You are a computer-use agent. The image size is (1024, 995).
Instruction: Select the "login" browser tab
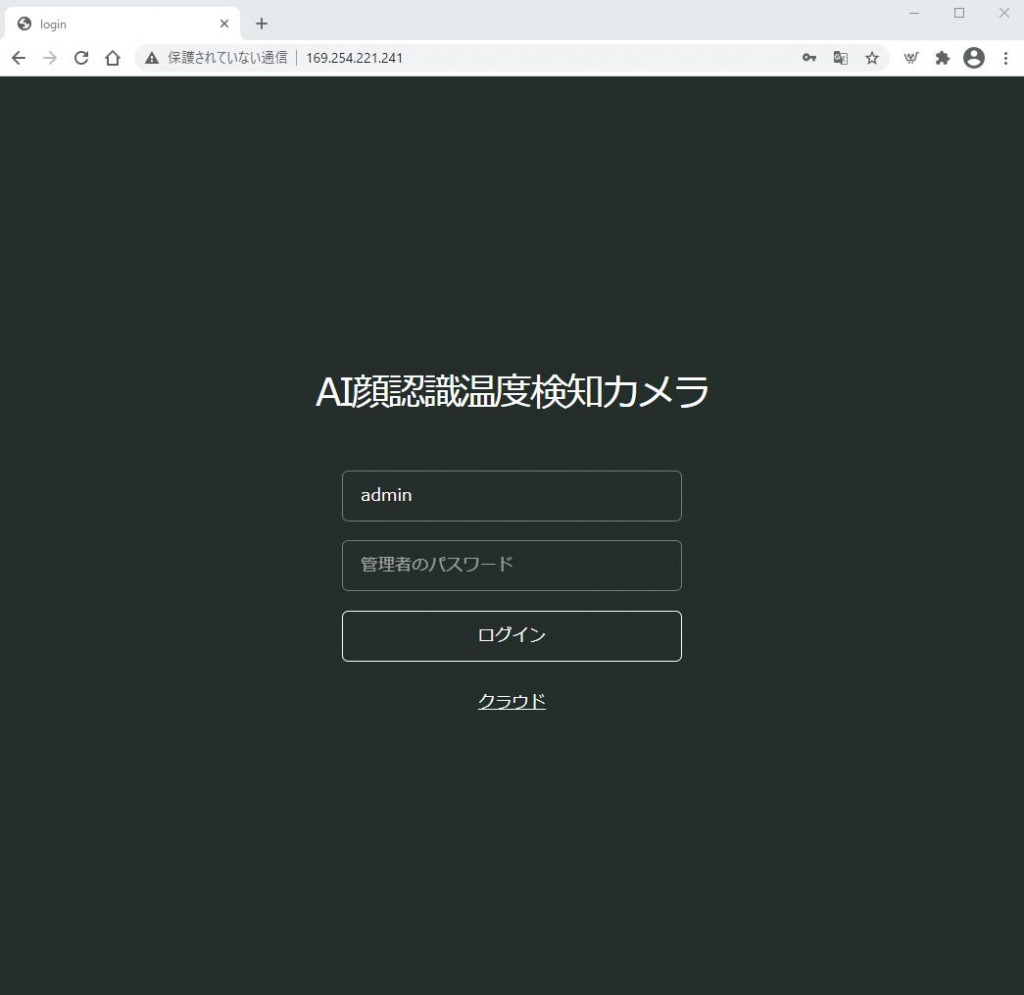[110, 24]
